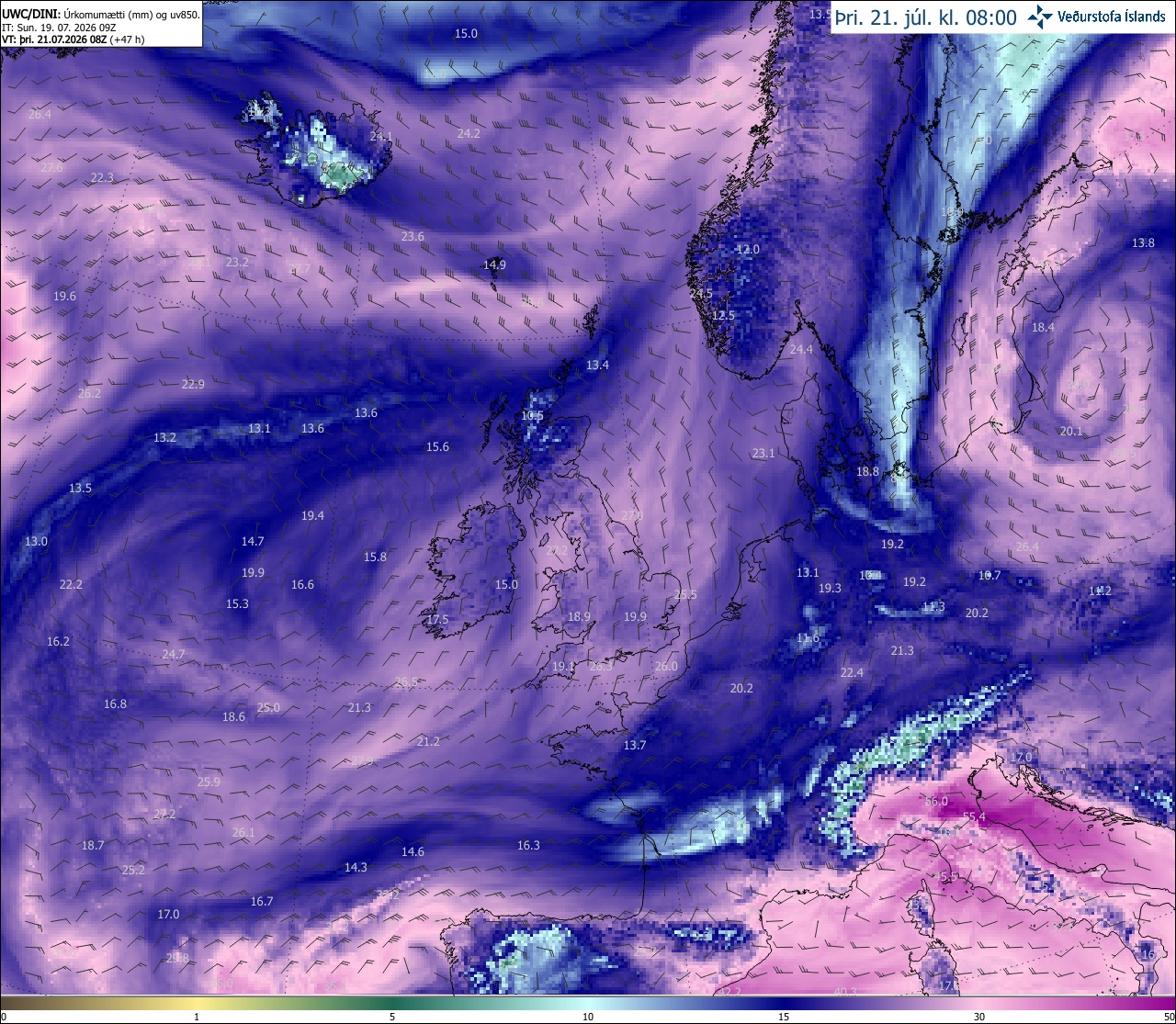This screenshot has height=1024, width=1176.
Task: Click the 14.9 value by the Faroe Islands
Action: pyautogui.click(x=494, y=264)
